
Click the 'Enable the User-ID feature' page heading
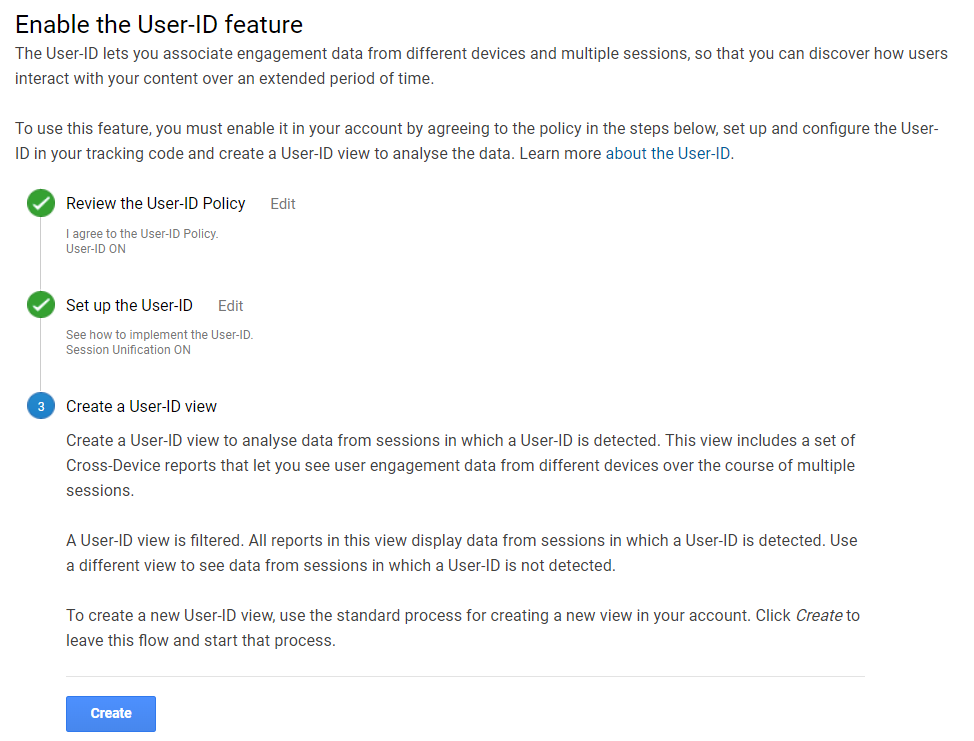click(159, 23)
